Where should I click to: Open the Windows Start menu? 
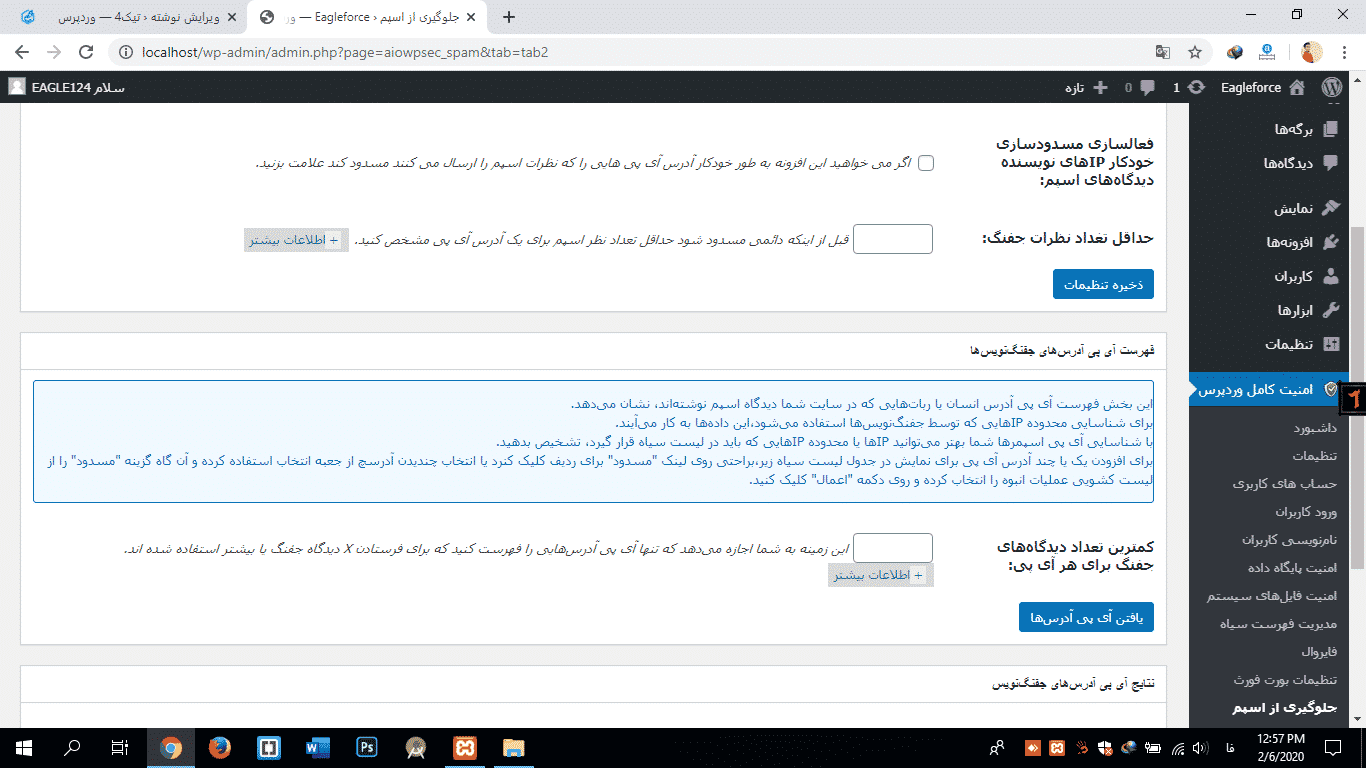(x=23, y=747)
